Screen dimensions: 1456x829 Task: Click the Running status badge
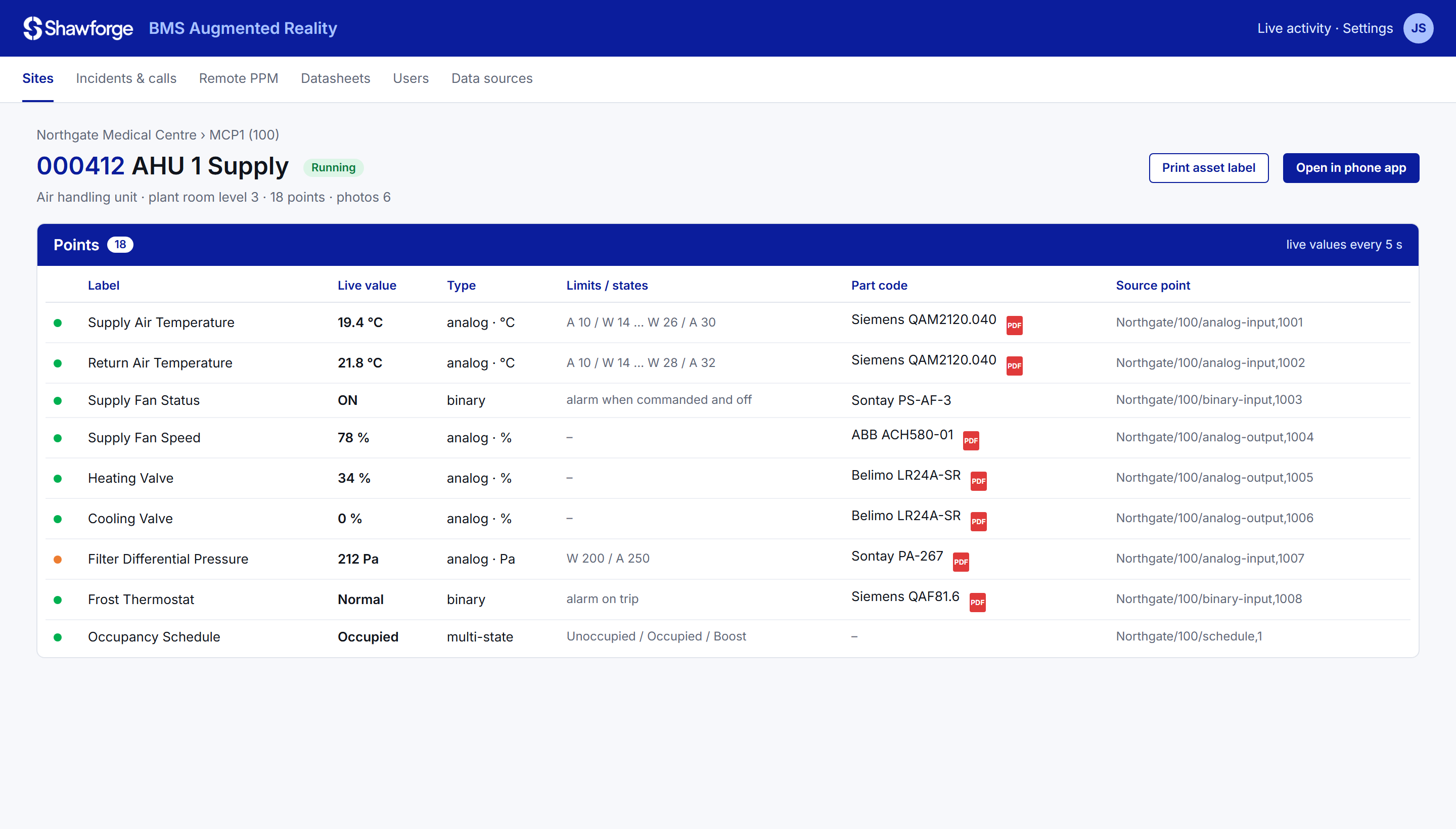(x=333, y=167)
